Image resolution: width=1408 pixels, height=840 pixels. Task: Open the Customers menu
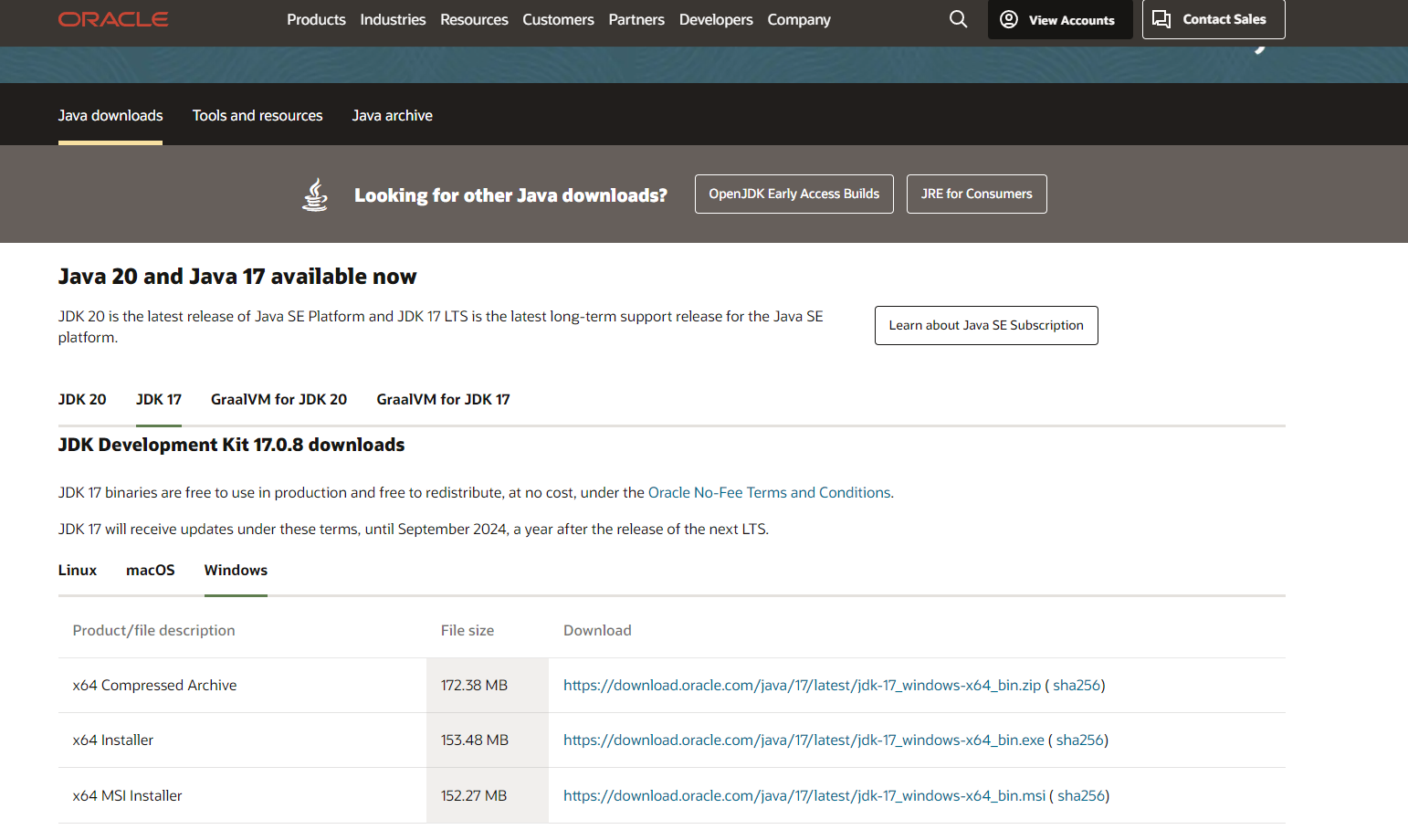pyautogui.click(x=558, y=19)
